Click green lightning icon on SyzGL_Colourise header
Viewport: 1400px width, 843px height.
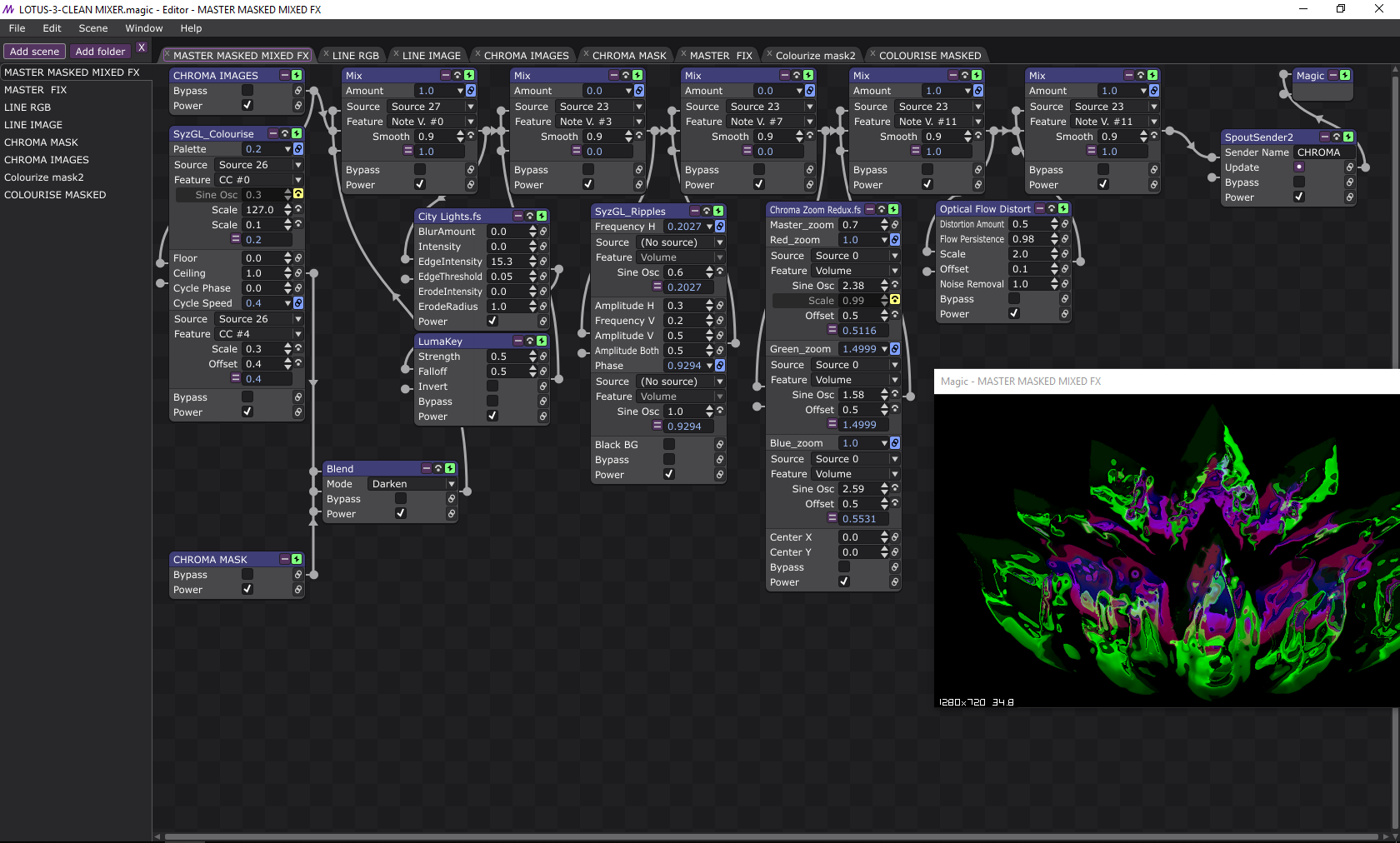[297, 133]
